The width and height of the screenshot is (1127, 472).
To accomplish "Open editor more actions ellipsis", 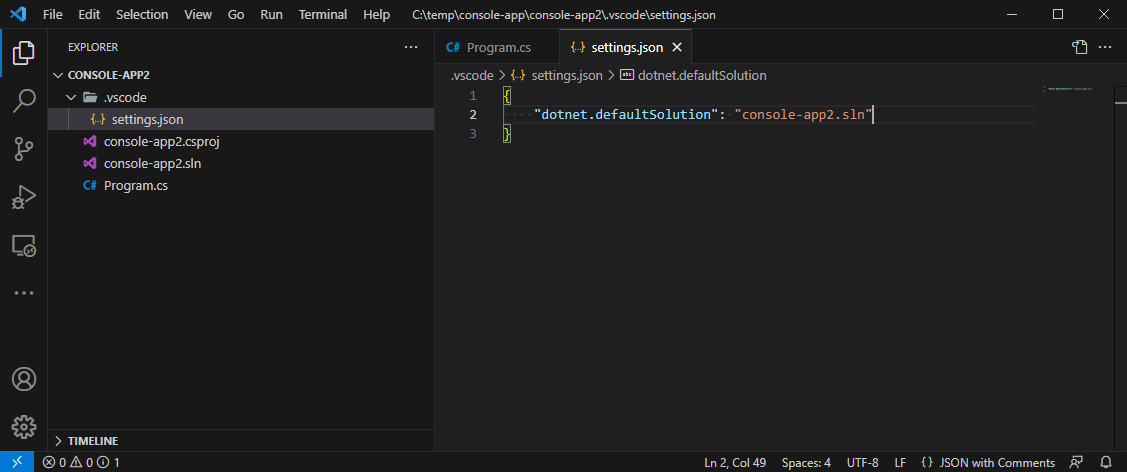I will [1105, 47].
